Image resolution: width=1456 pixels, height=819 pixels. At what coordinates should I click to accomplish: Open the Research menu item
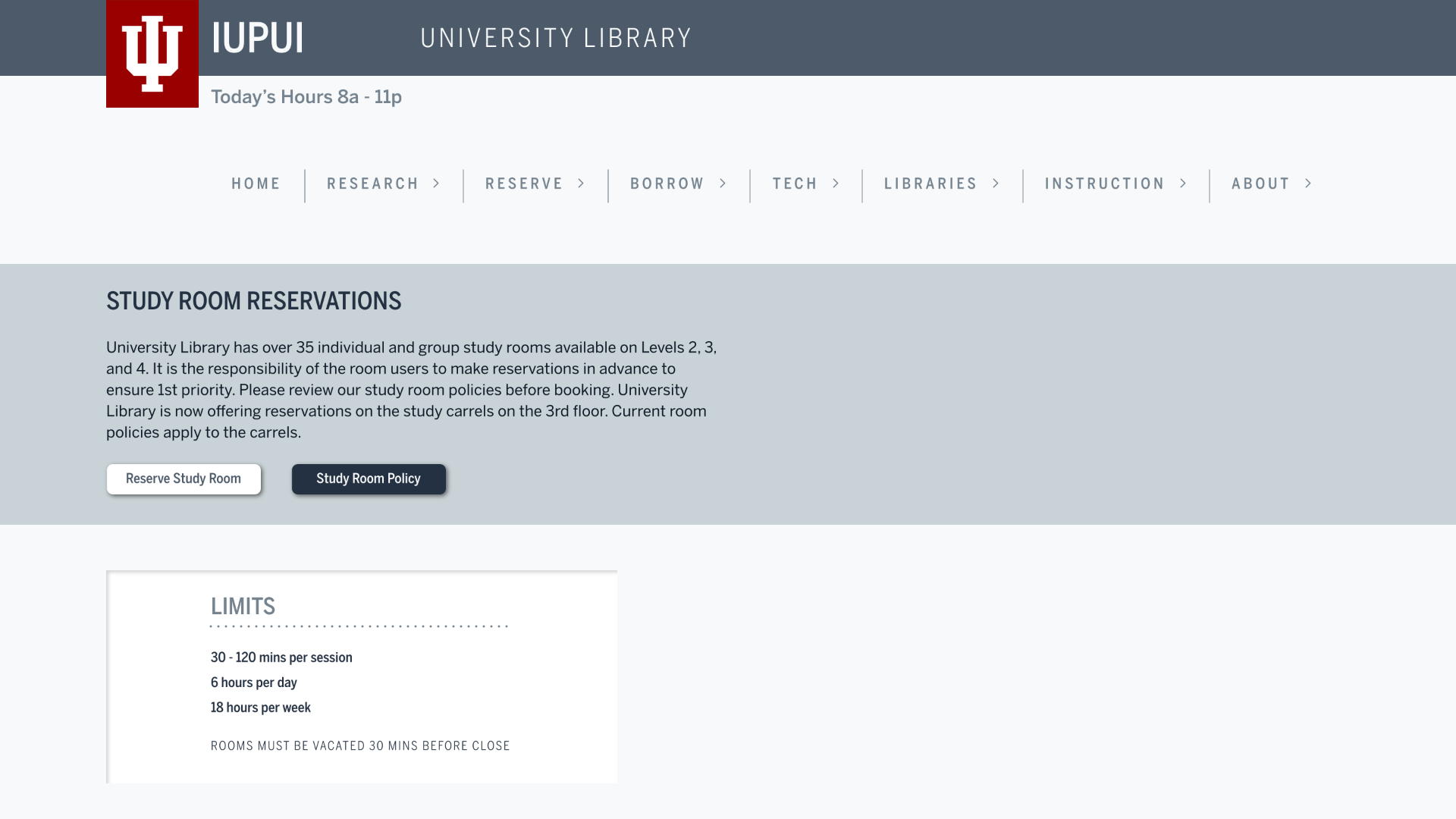click(372, 184)
